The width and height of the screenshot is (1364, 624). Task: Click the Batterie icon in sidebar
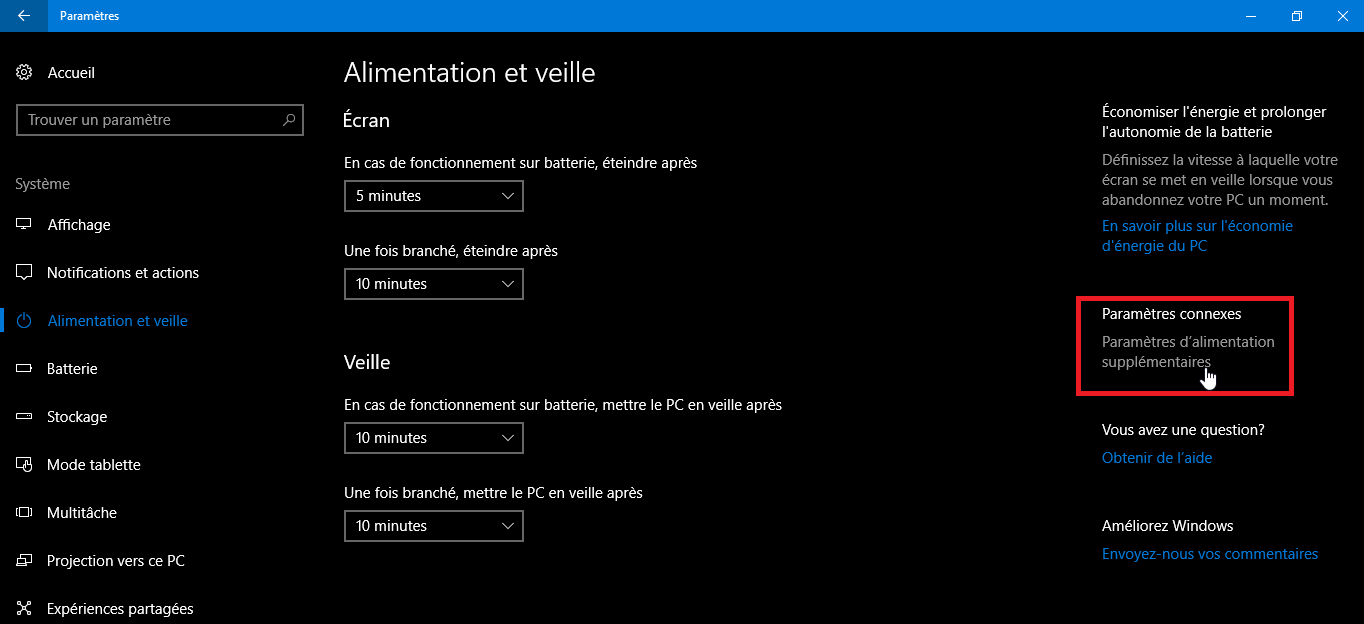click(25, 369)
